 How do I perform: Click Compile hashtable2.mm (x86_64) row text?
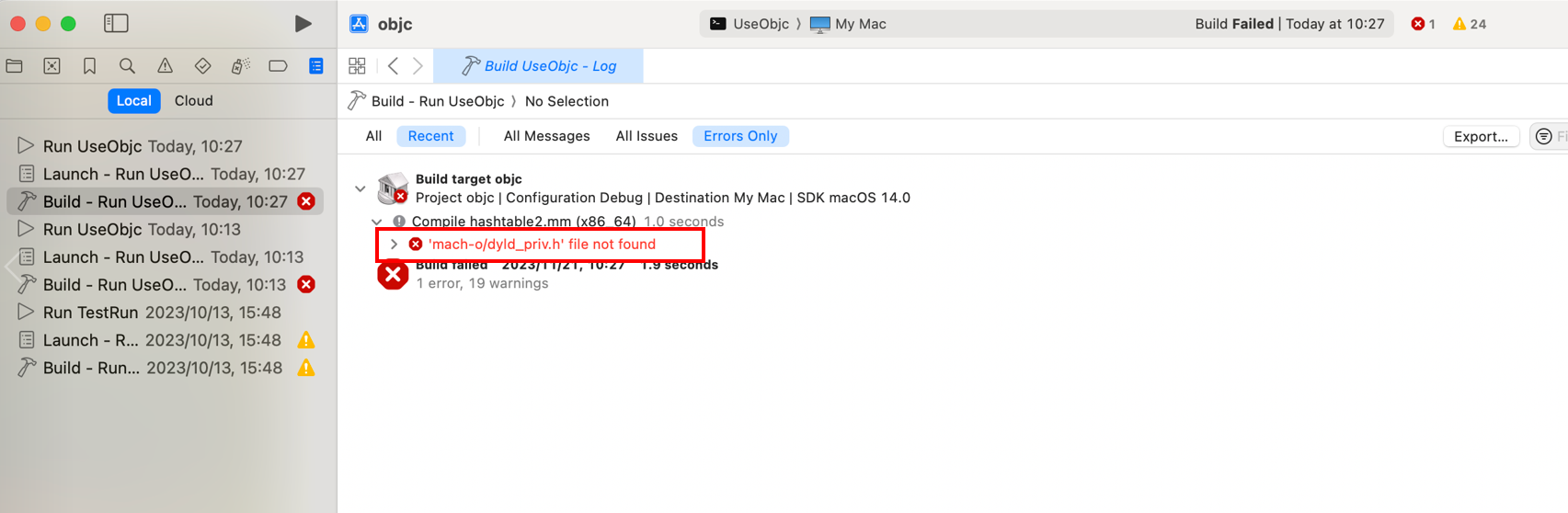(x=523, y=222)
